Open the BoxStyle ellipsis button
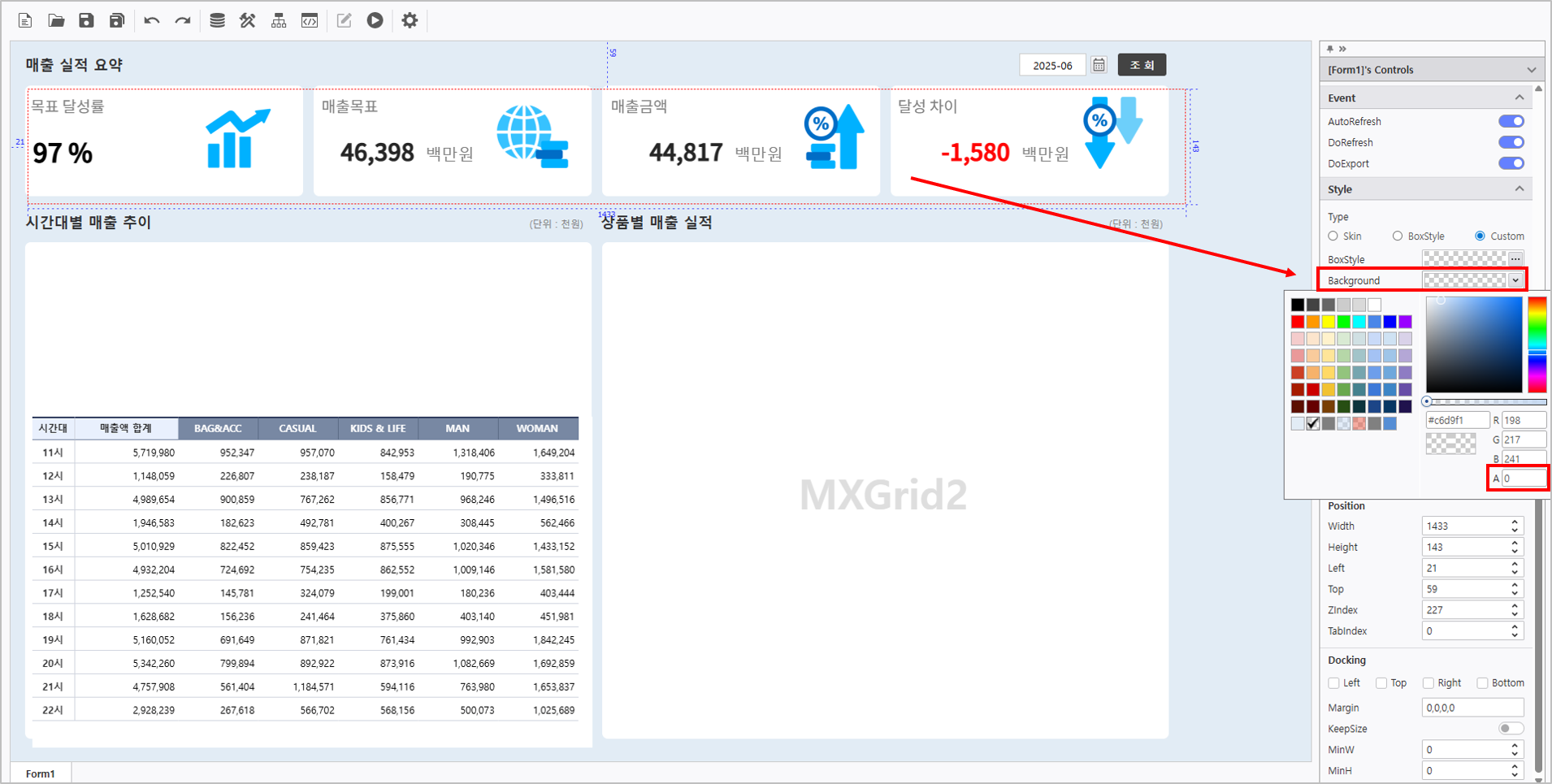Image resolution: width=1552 pixels, height=784 pixels. coord(1515,259)
